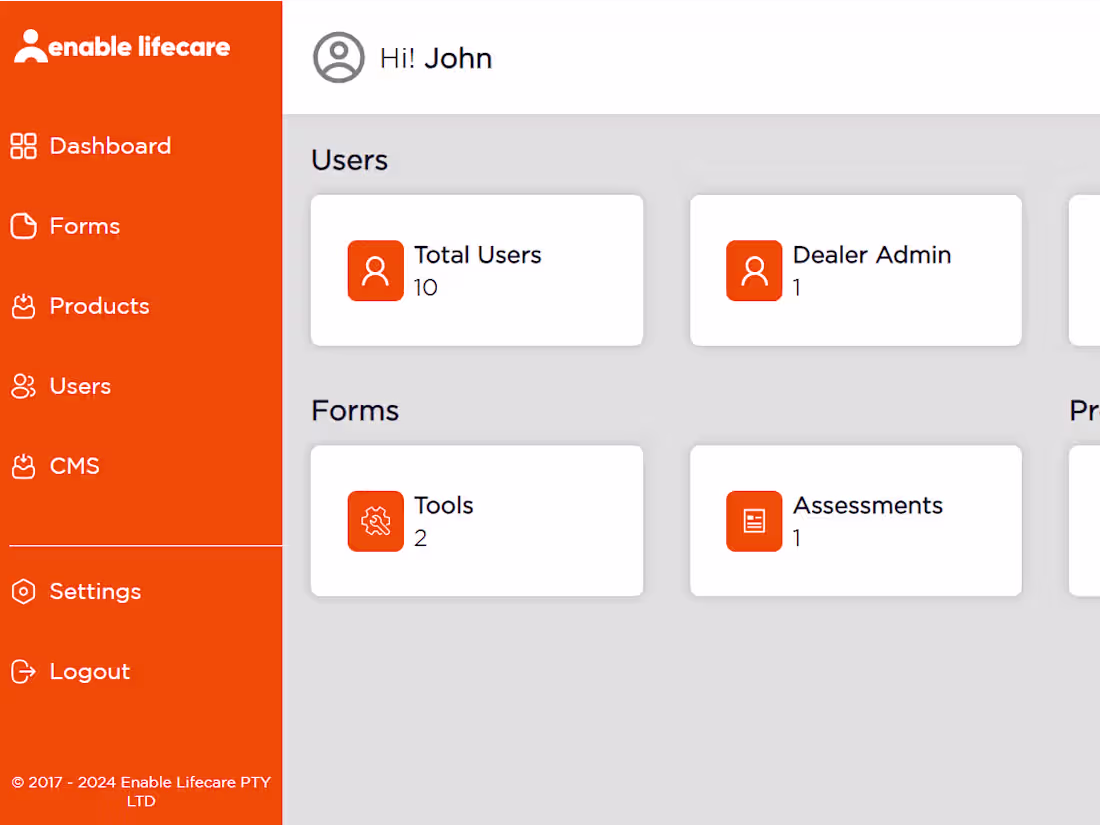Open the Dashboard menu item

(x=110, y=146)
